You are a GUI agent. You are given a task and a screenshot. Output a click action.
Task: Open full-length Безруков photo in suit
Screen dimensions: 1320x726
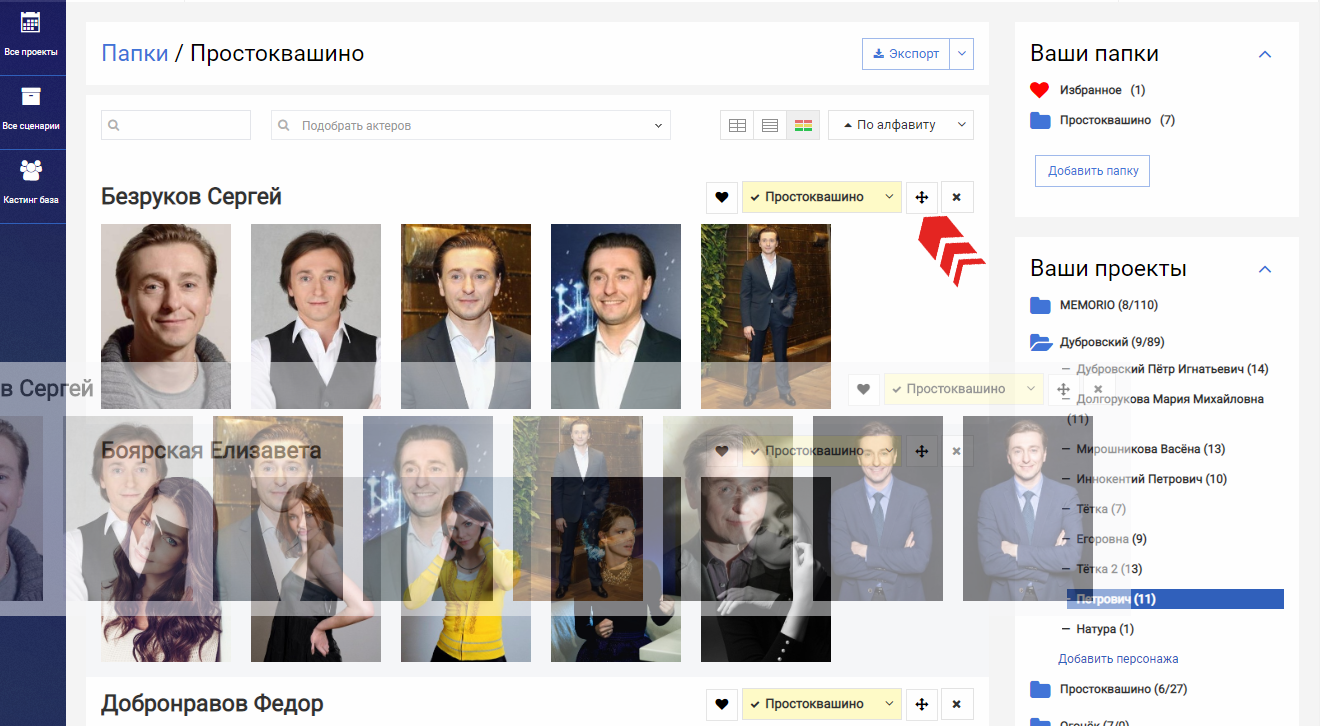[x=766, y=316]
